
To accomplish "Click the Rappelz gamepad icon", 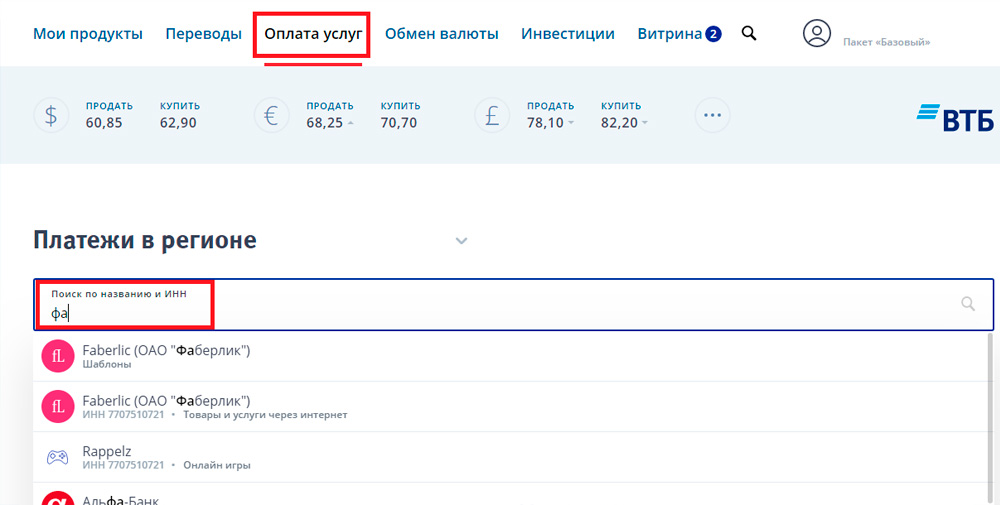I will pos(57,457).
